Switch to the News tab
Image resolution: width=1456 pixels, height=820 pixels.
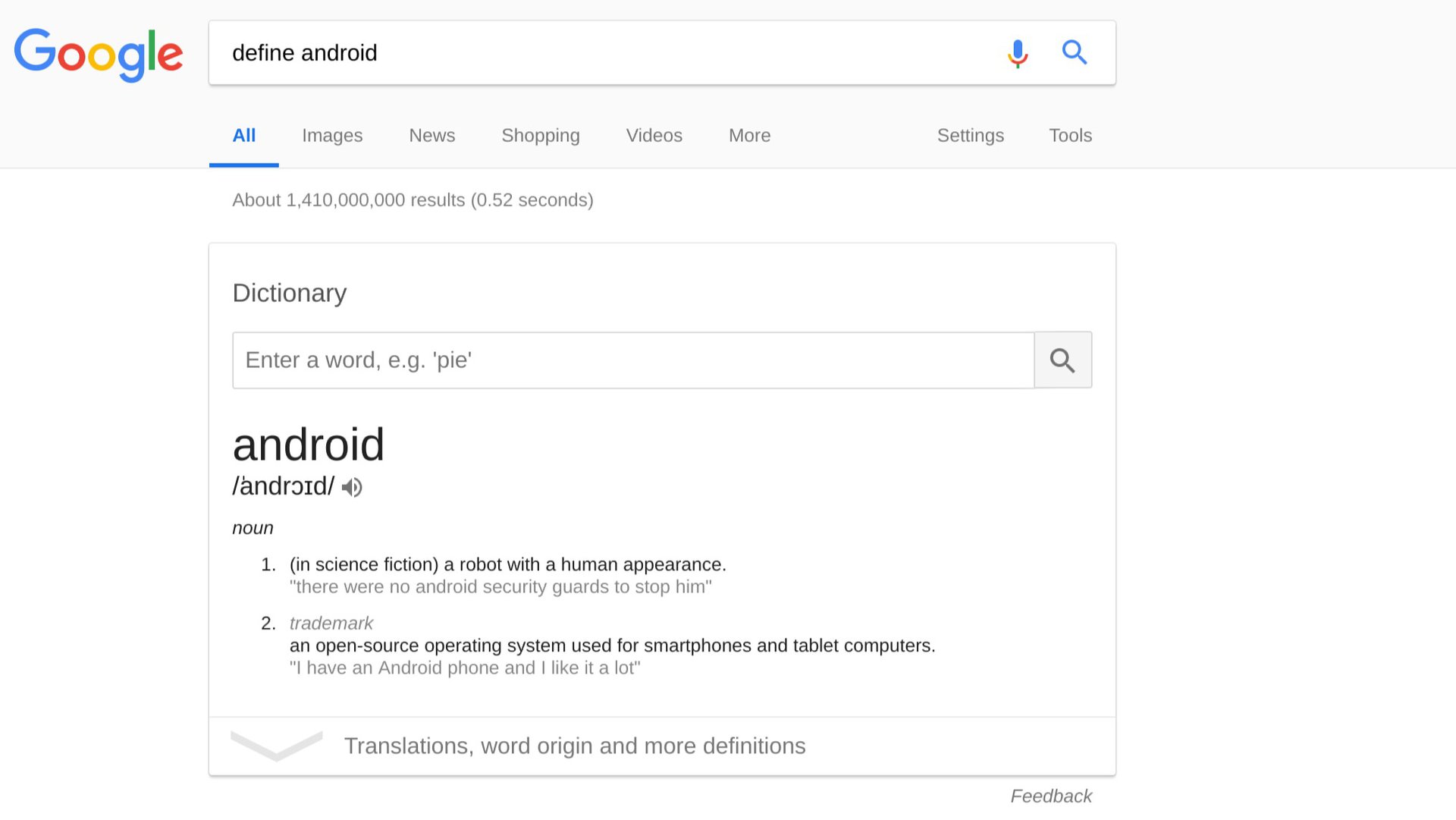[x=431, y=135]
